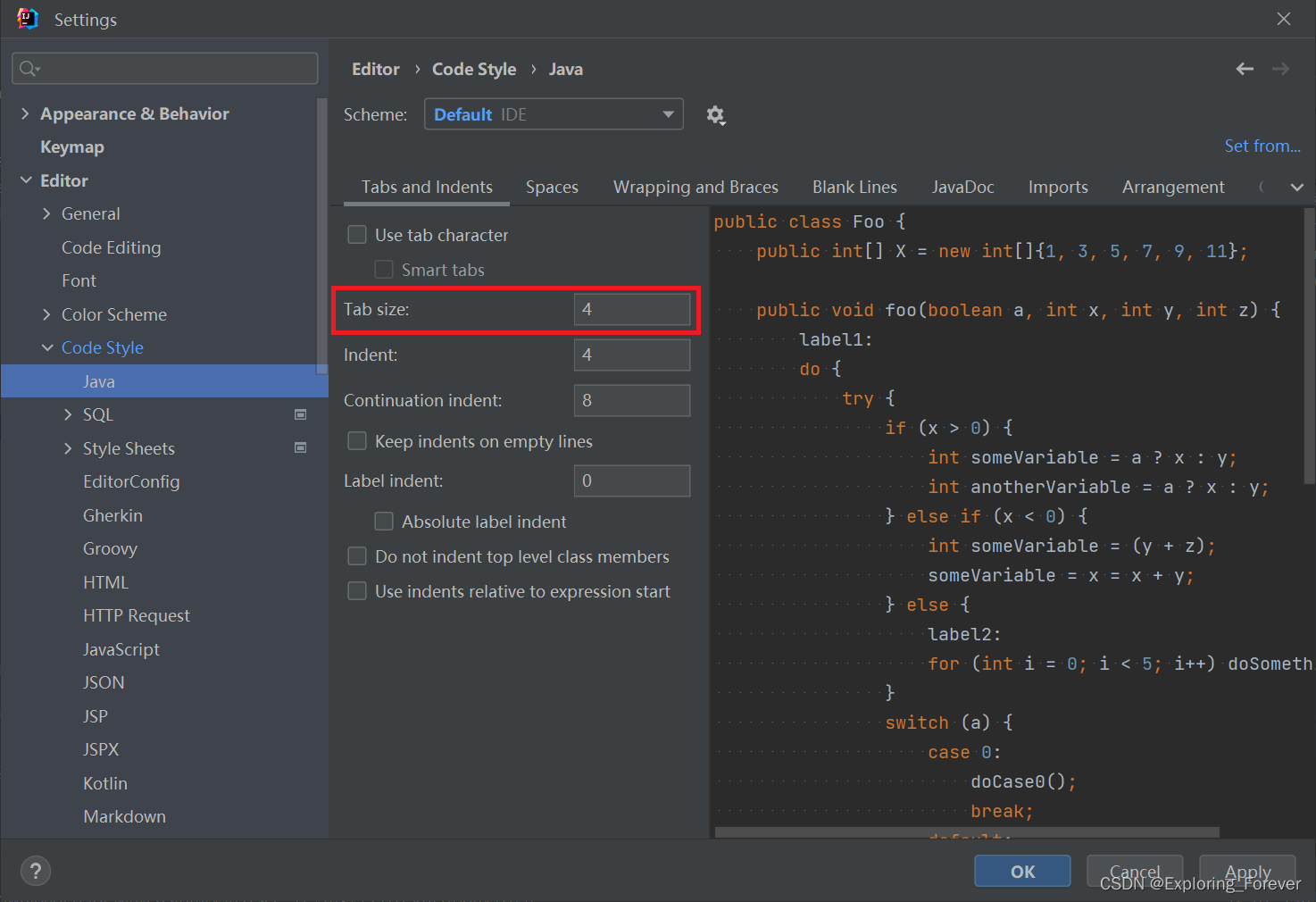Open help with the question mark icon
This screenshot has width=1316, height=902.
pyautogui.click(x=36, y=871)
